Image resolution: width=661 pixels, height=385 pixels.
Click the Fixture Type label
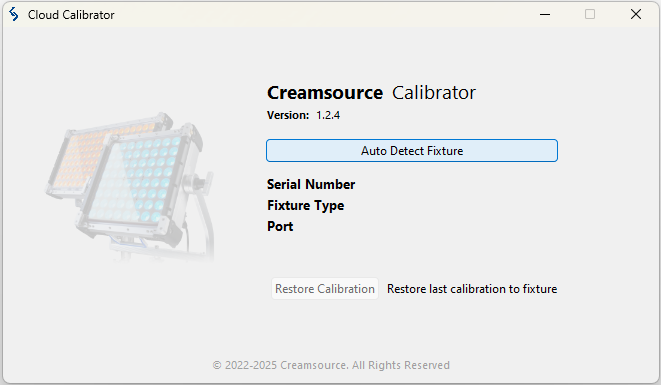pos(306,205)
